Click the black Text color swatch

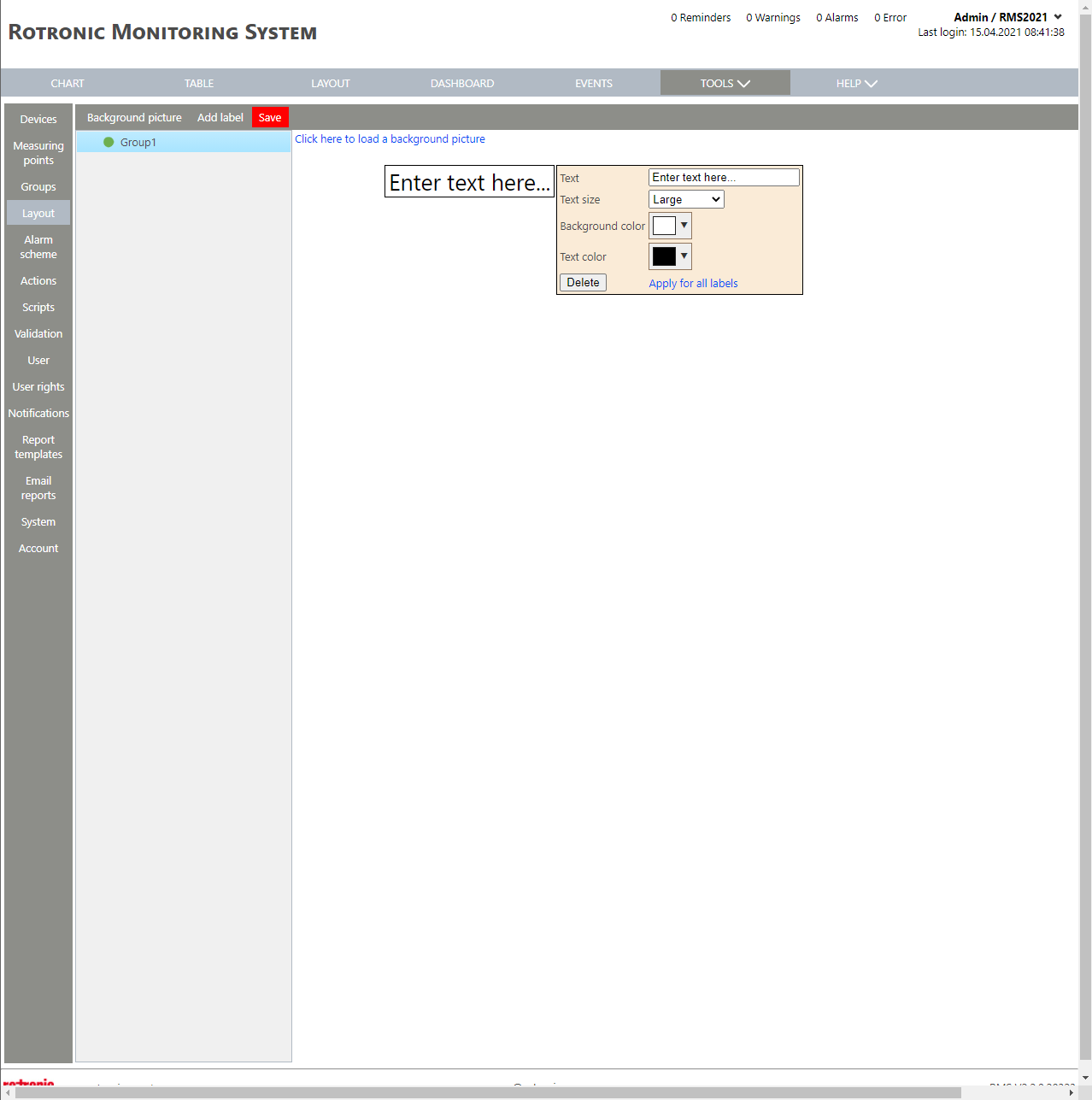click(664, 256)
